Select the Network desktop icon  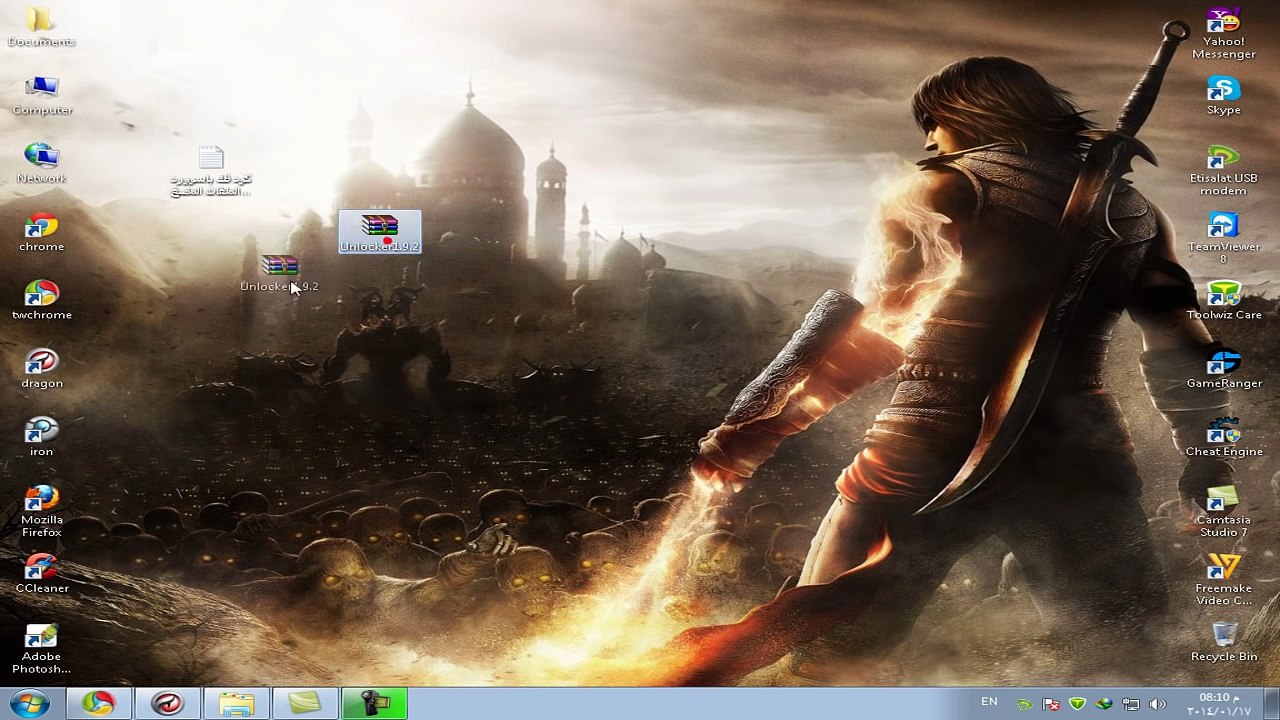41,164
